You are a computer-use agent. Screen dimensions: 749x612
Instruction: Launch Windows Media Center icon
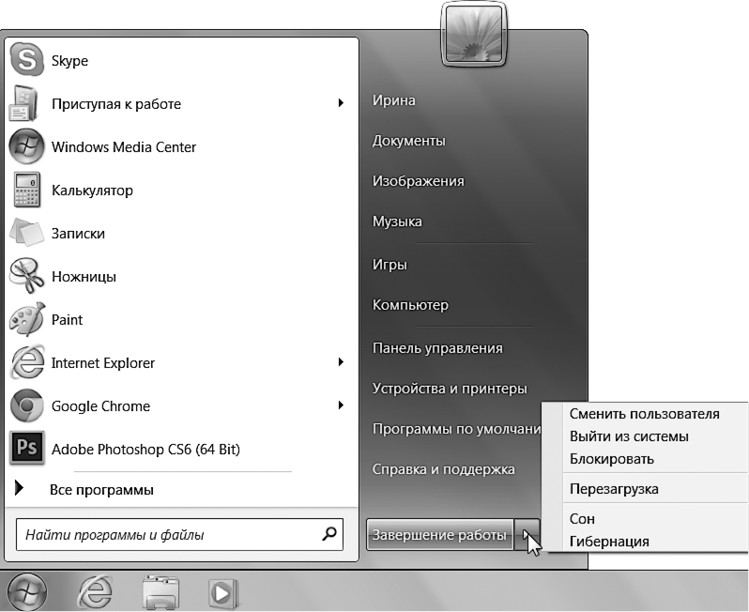pyautogui.click(x=26, y=147)
